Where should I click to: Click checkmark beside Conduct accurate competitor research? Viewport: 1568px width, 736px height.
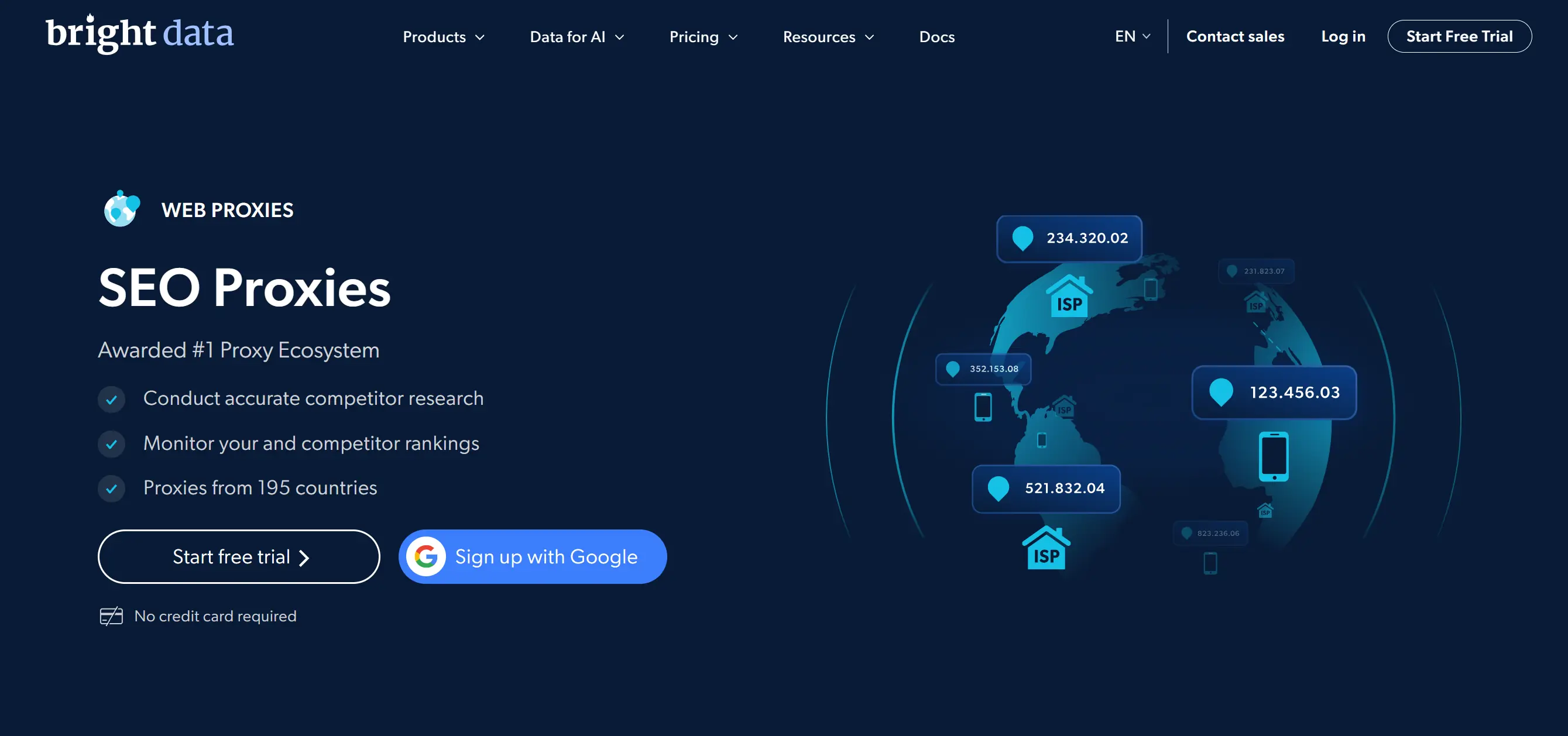pyautogui.click(x=111, y=400)
